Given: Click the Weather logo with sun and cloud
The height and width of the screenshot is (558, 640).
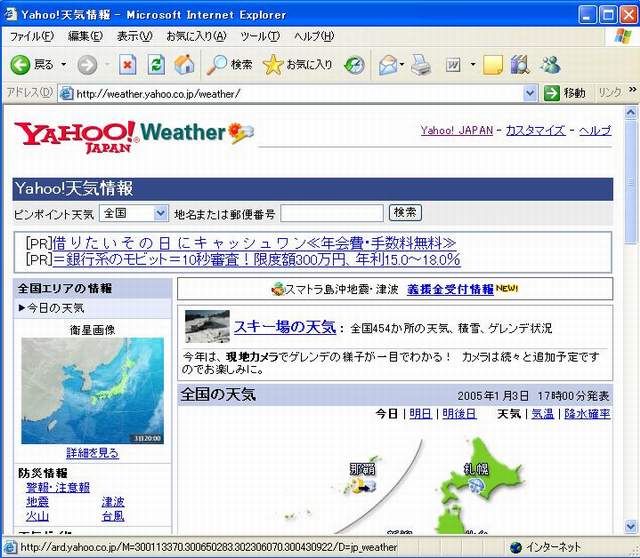Looking at the screenshot, I should pyautogui.click(x=197, y=133).
